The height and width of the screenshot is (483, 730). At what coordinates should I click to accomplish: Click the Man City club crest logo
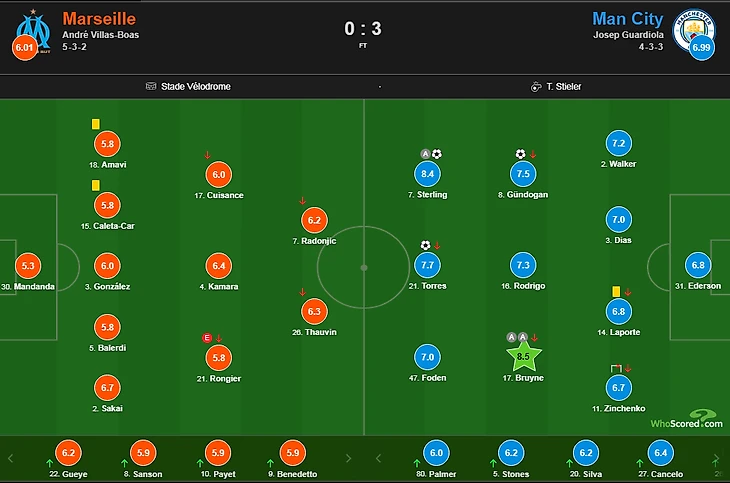(694, 30)
